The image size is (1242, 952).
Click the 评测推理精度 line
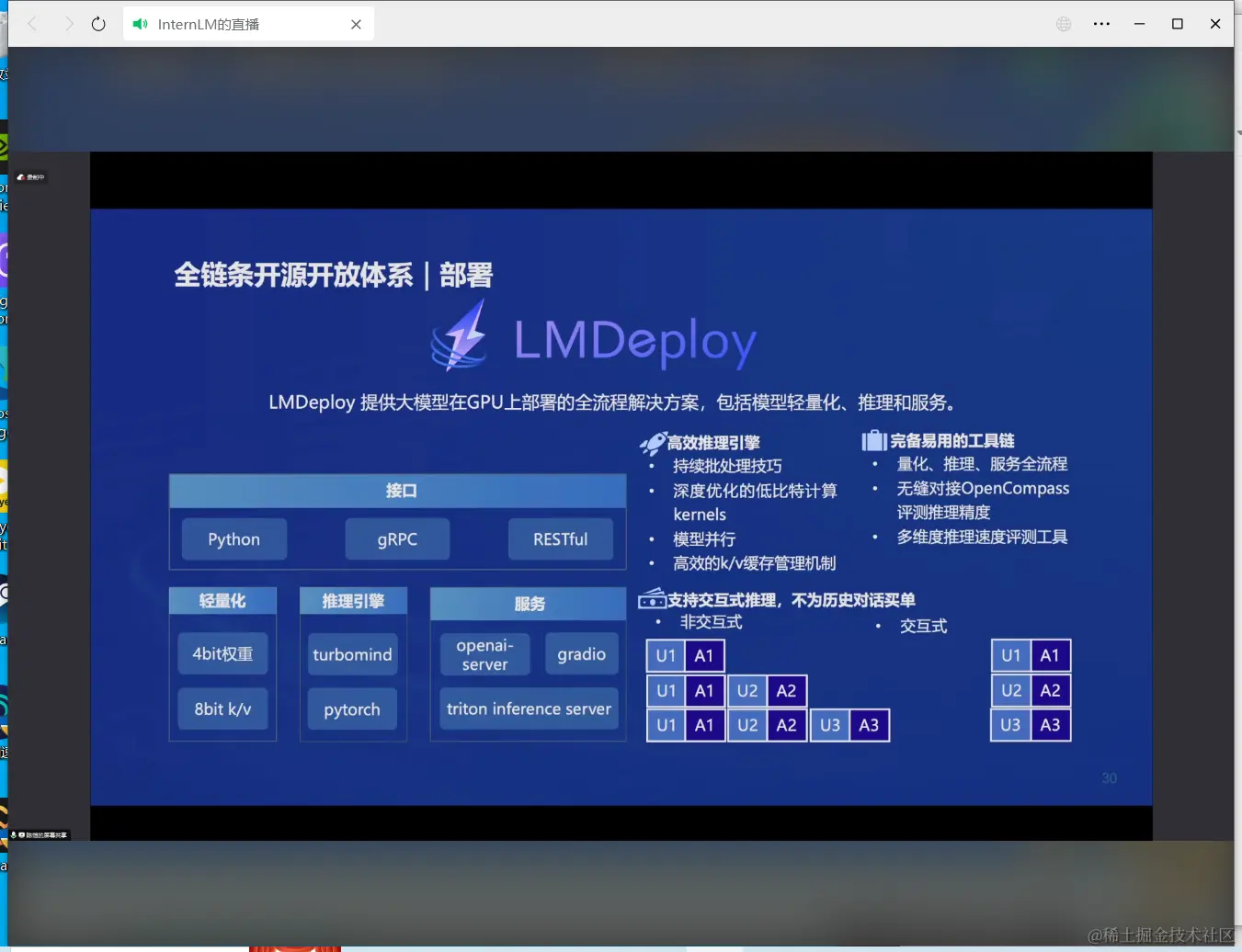click(944, 513)
